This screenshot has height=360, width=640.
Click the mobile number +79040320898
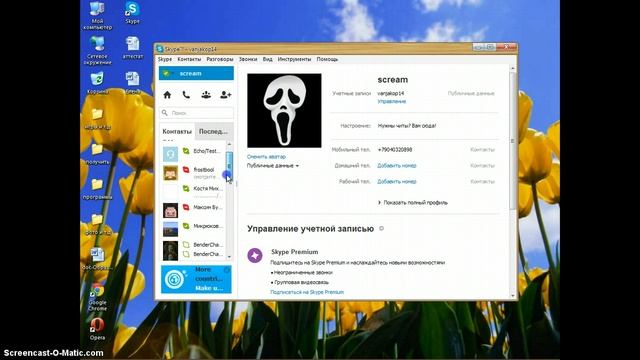[x=394, y=150]
